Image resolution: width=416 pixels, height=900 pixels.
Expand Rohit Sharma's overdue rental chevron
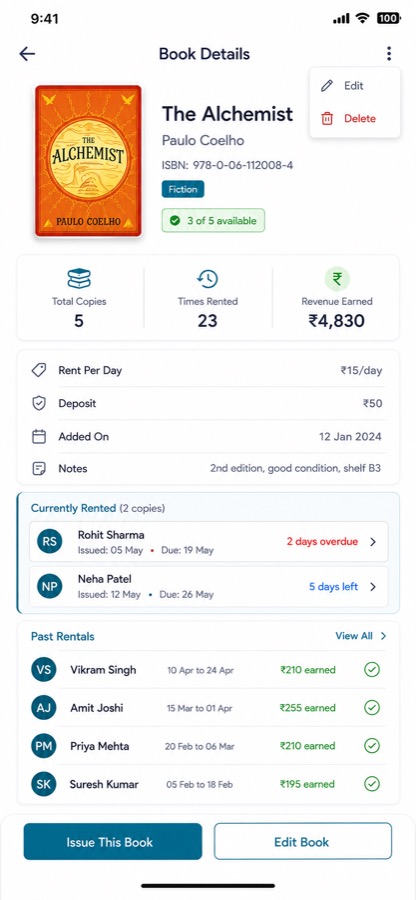coord(373,541)
